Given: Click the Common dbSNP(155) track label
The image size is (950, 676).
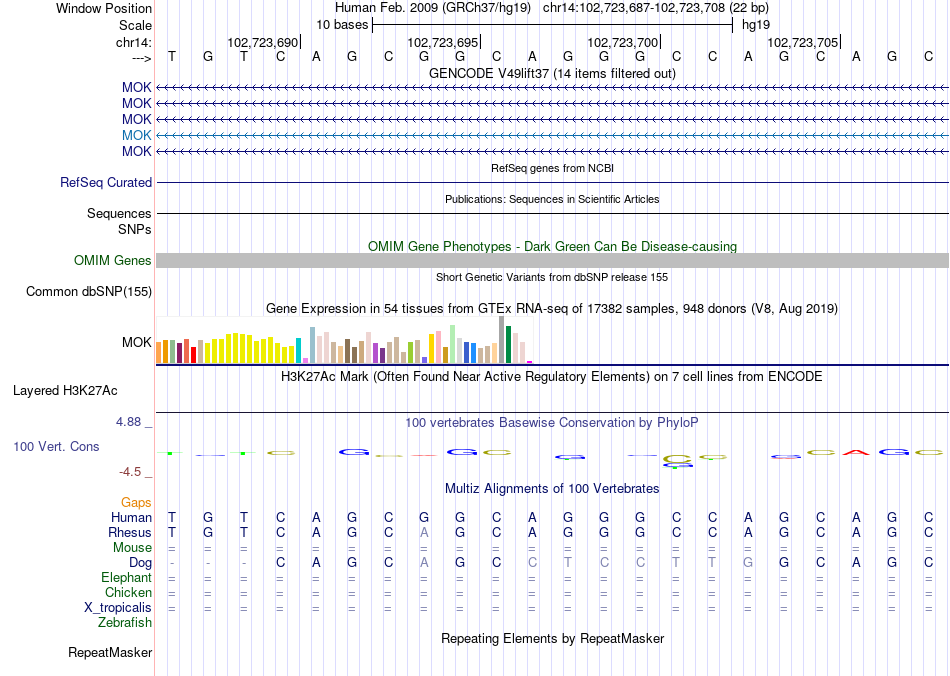Looking at the screenshot, I should (x=88, y=291).
